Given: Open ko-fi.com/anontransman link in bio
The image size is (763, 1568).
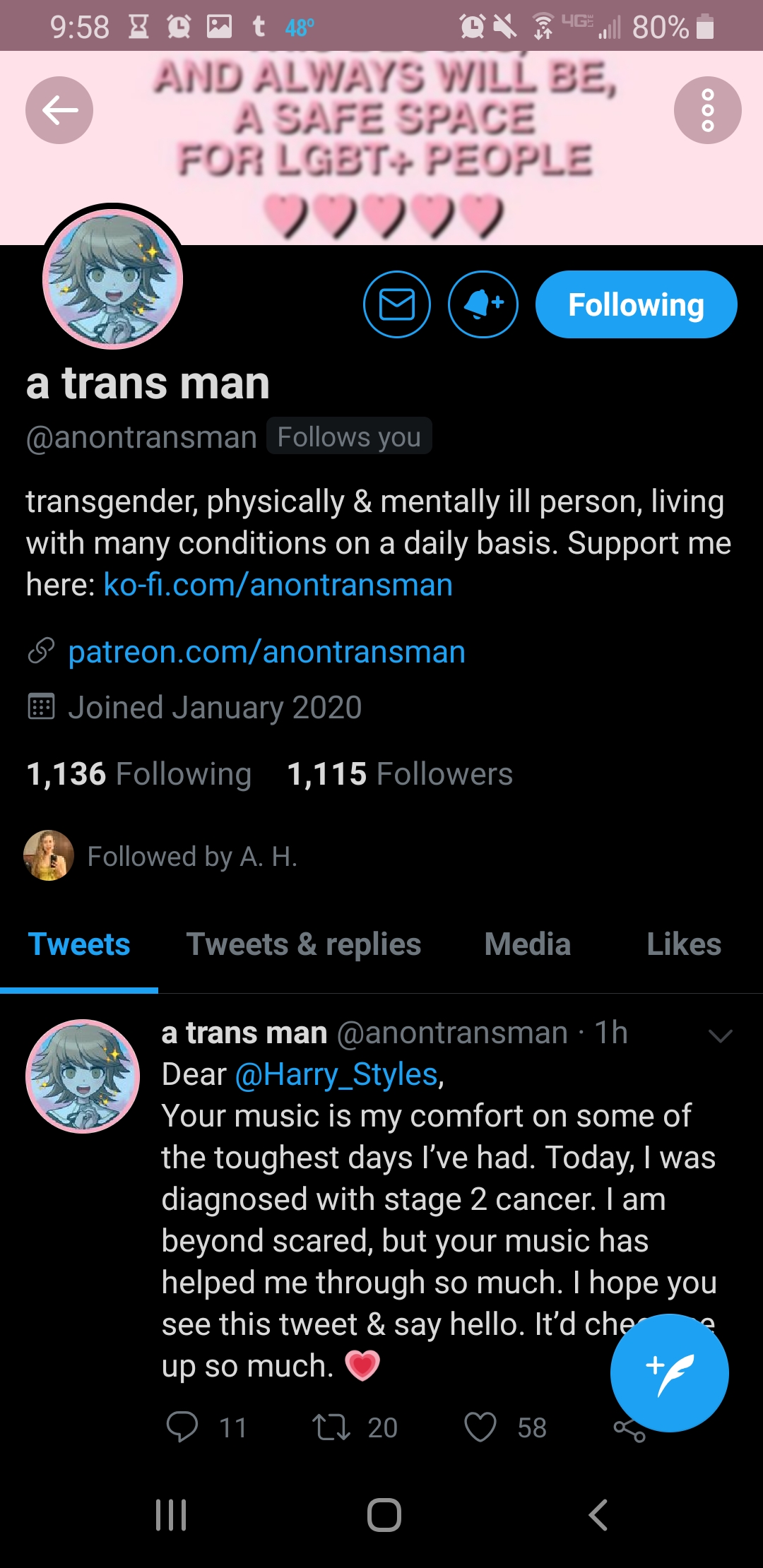Looking at the screenshot, I should tap(278, 585).
